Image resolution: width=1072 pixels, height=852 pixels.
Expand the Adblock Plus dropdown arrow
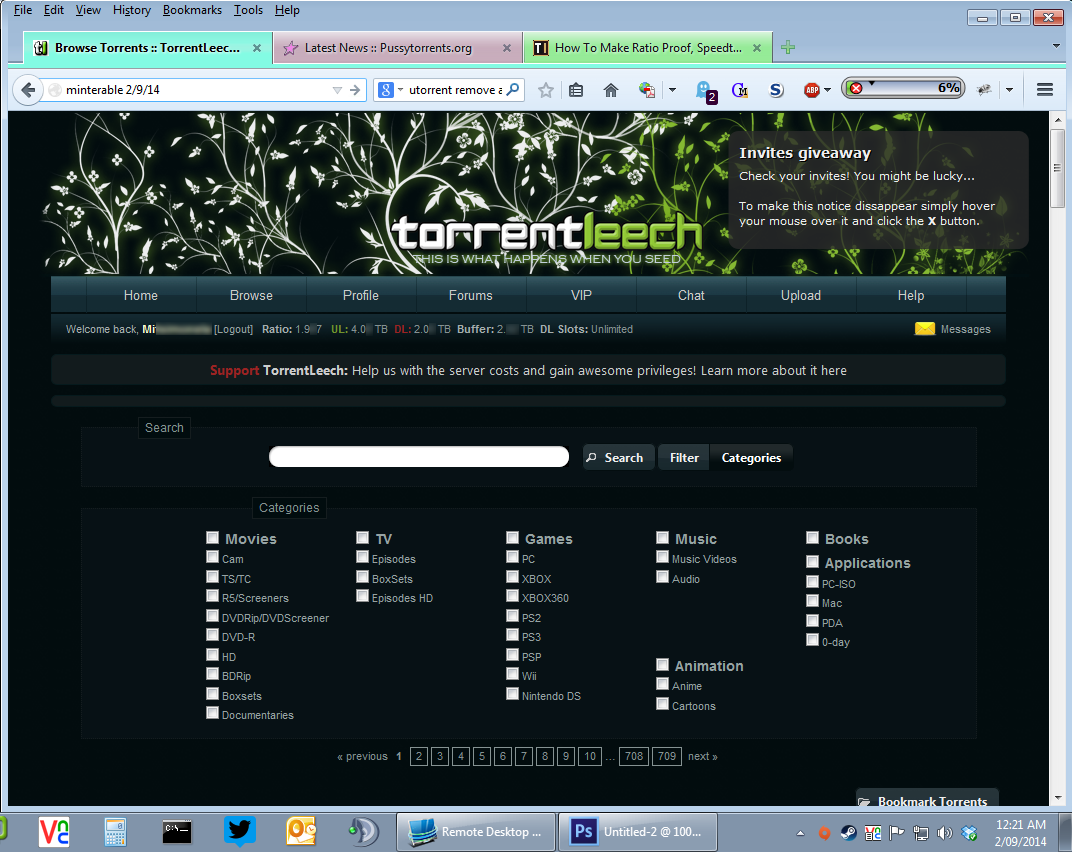(827, 90)
